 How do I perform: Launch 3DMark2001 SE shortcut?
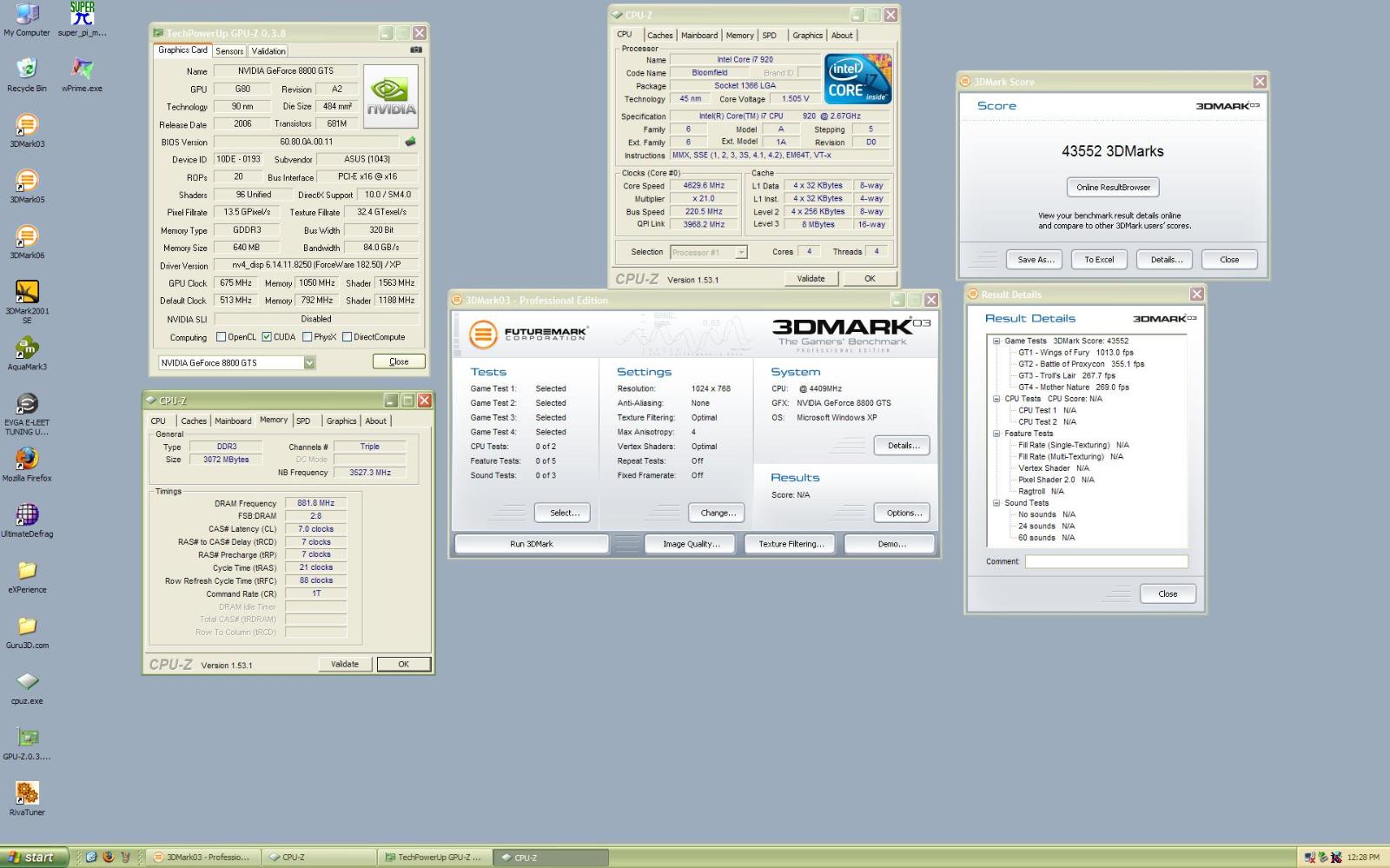coord(27,301)
